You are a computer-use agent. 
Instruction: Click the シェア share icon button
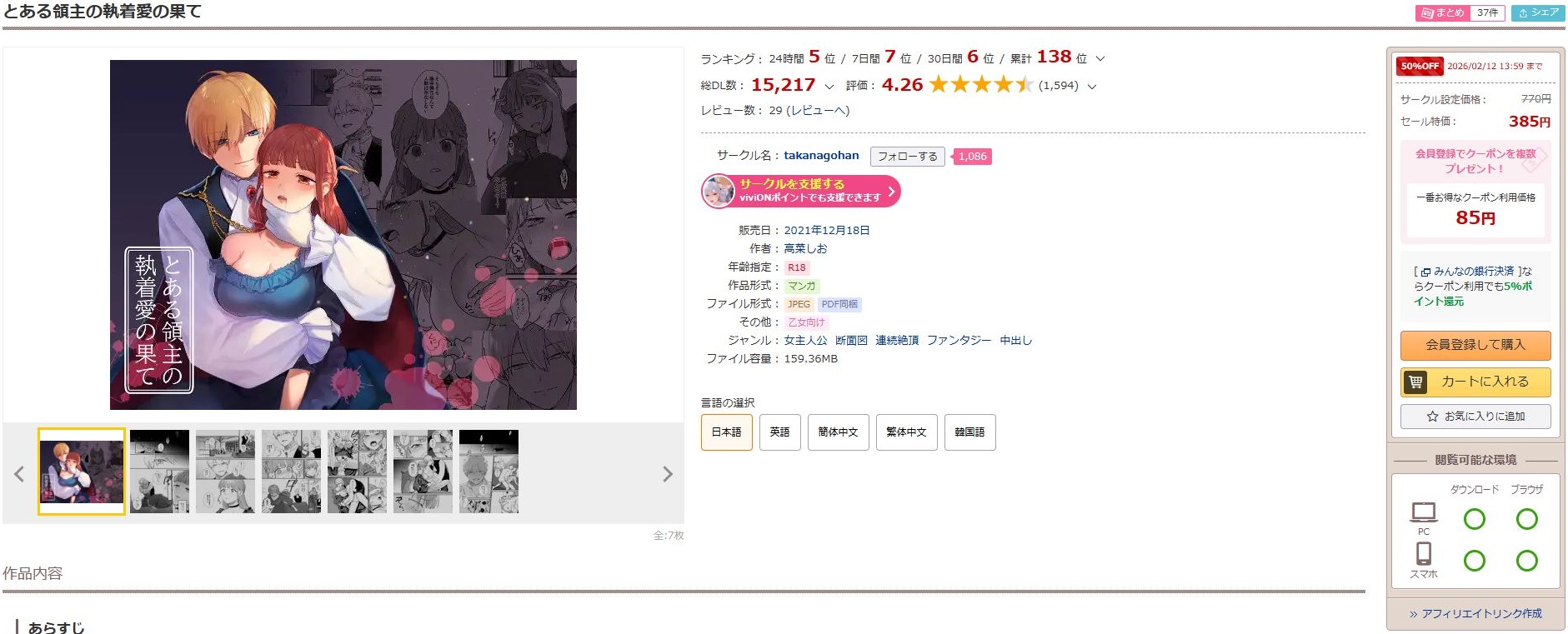1538,13
